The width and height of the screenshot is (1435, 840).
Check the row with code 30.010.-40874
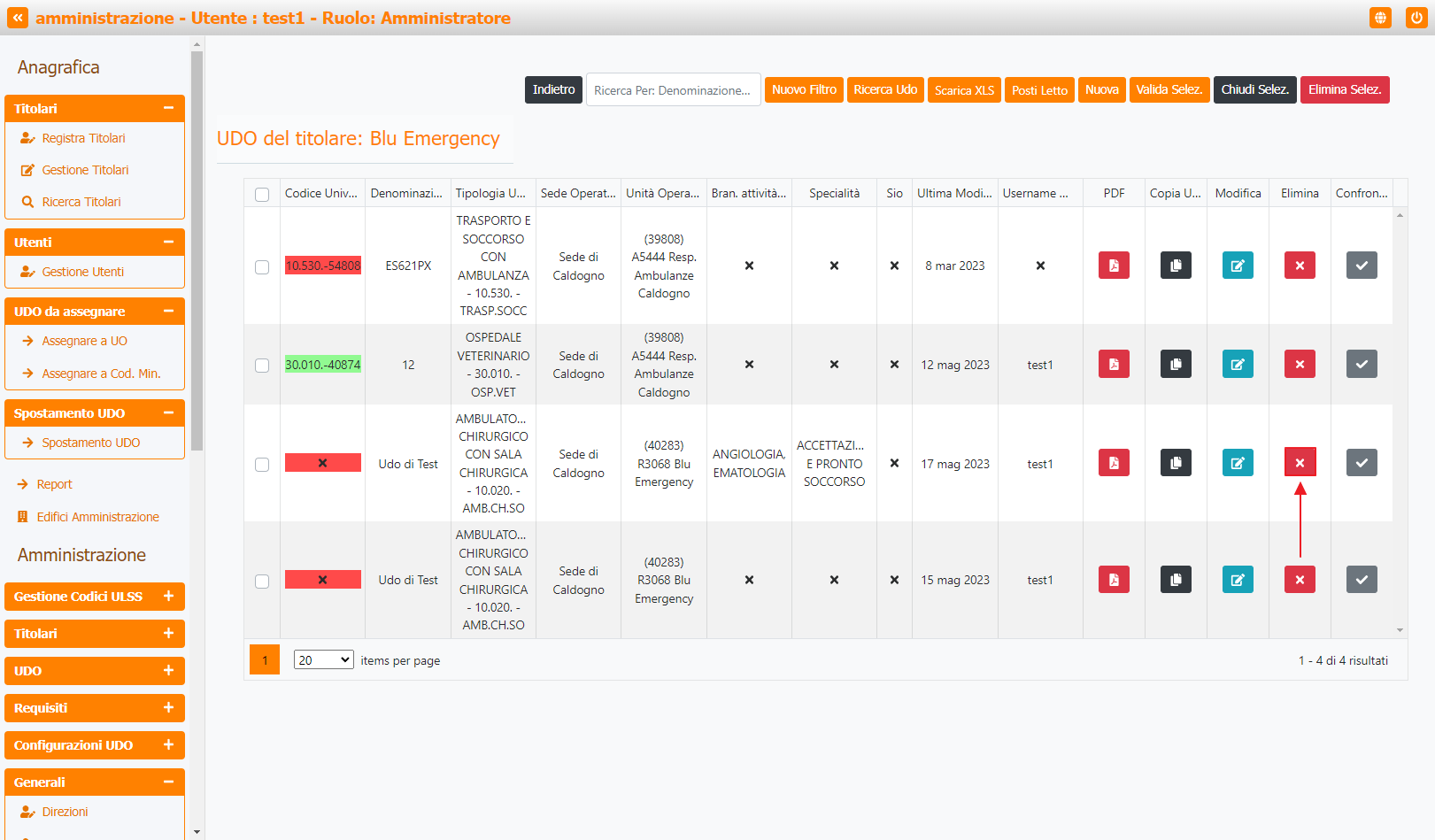pos(262,366)
